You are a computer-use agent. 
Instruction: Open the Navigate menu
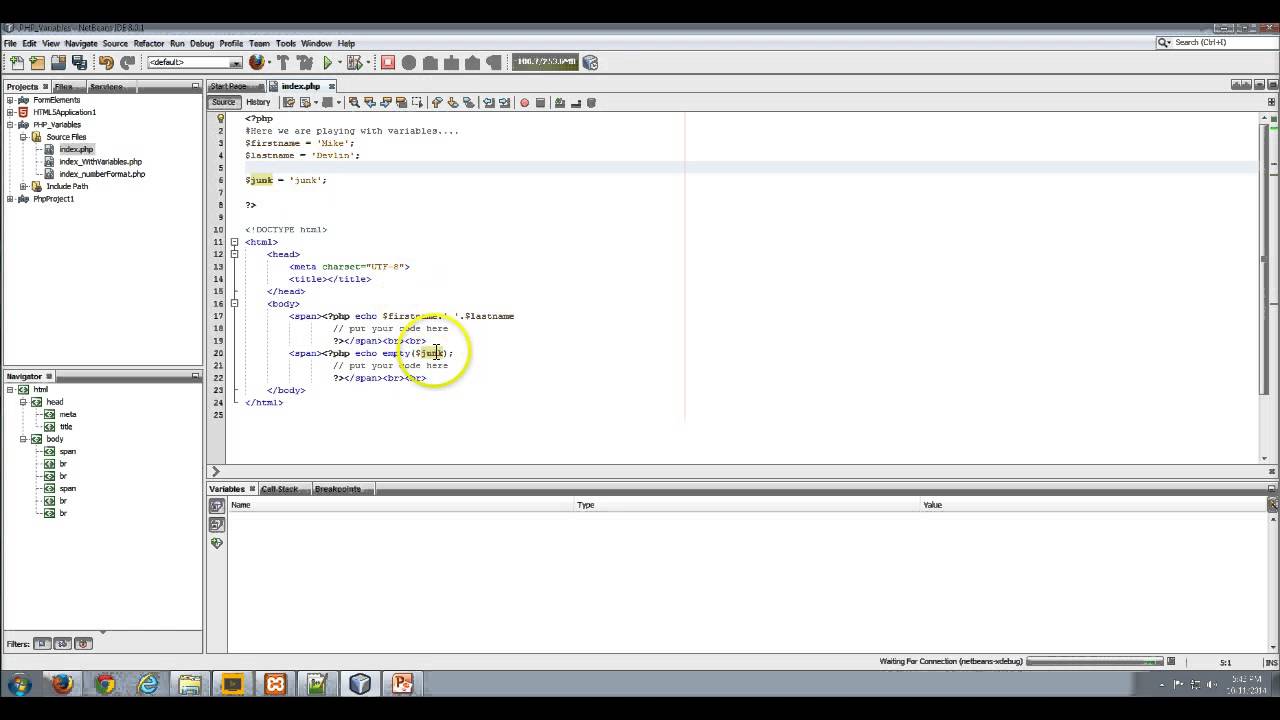pos(81,43)
